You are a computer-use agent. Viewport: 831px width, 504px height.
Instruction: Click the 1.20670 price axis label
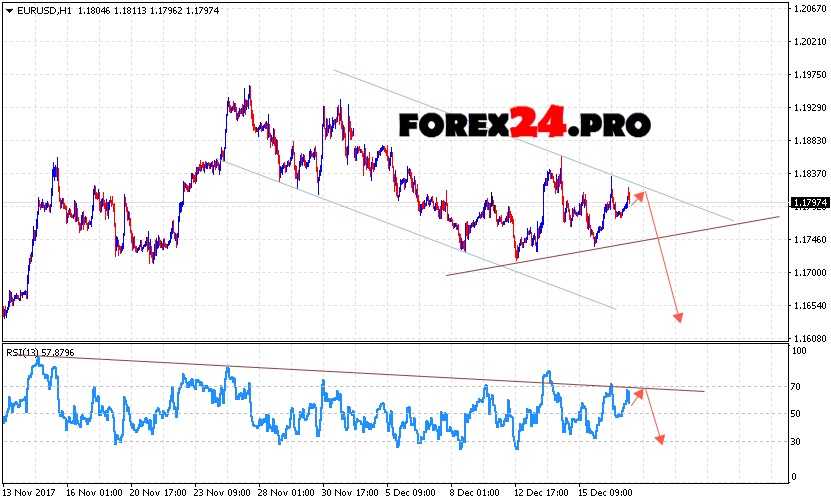(x=808, y=8)
